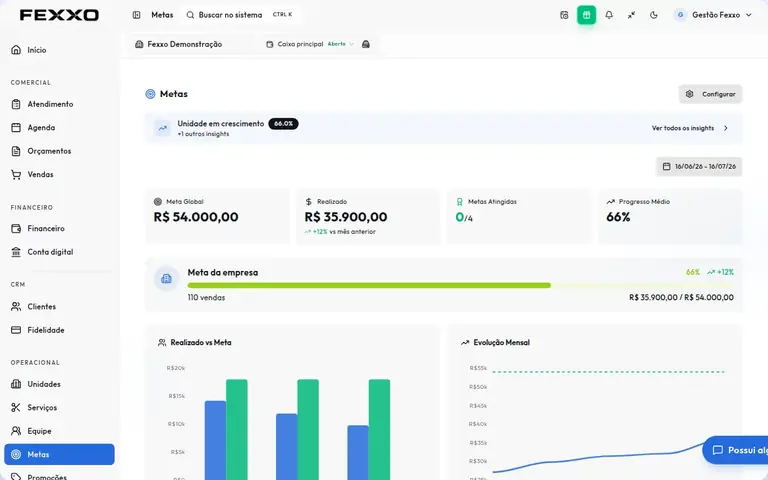Image resolution: width=768 pixels, height=480 pixels.
Task: Click the lock icon beside Caixa principal
Action: [x=365, y=44]
